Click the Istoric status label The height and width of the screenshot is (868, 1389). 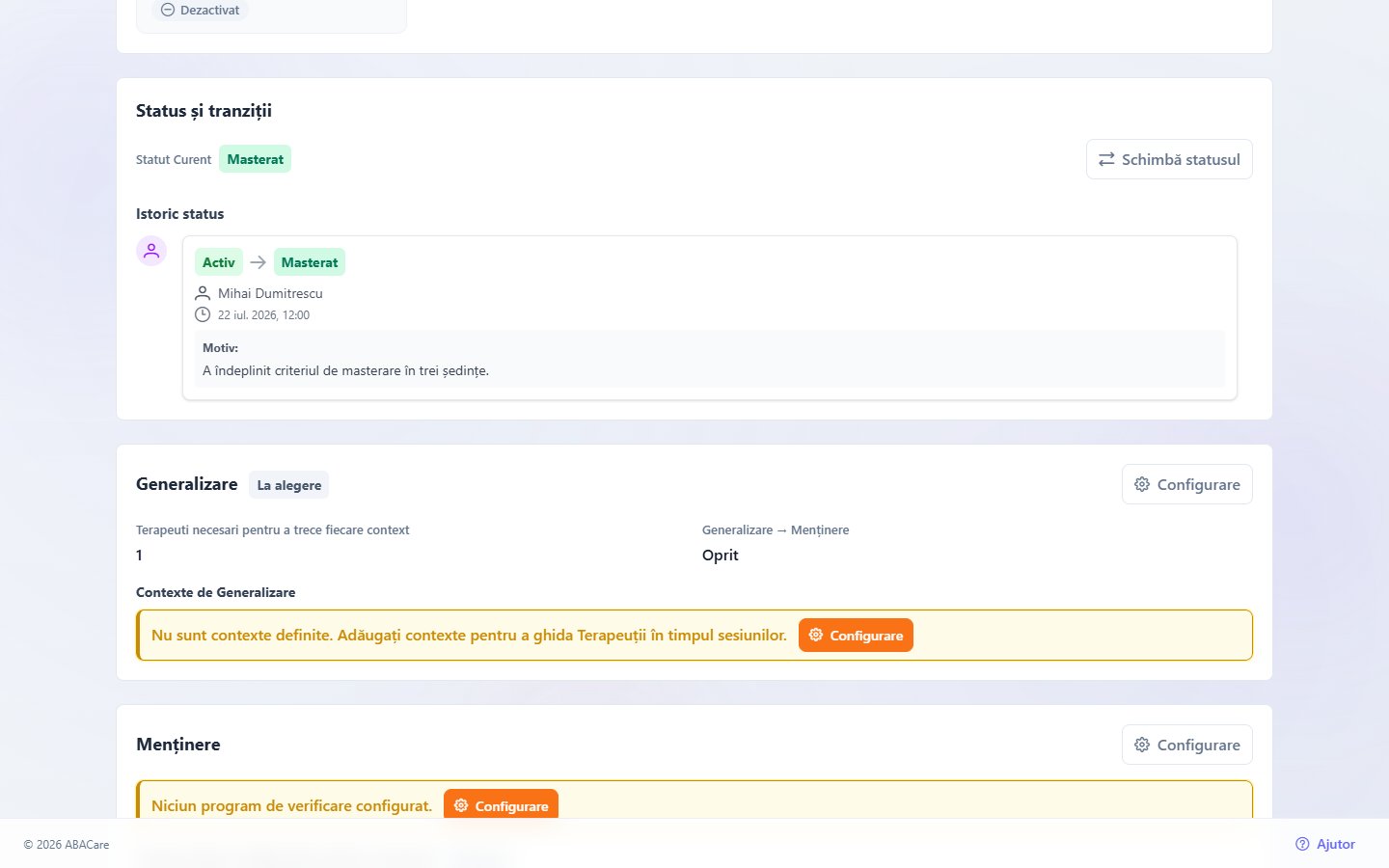tap(179, 214)
